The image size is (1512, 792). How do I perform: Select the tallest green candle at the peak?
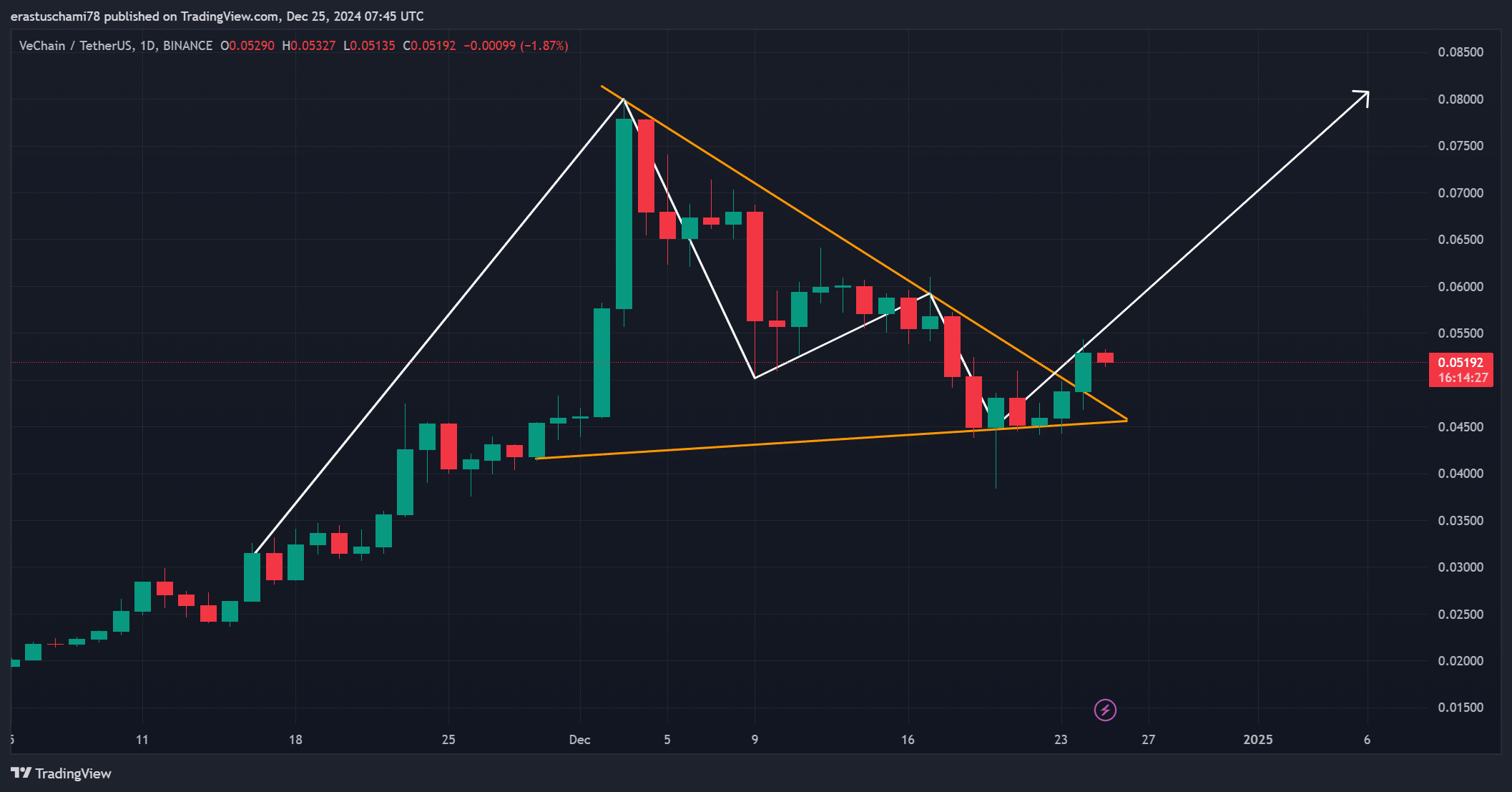click(624, 215)
